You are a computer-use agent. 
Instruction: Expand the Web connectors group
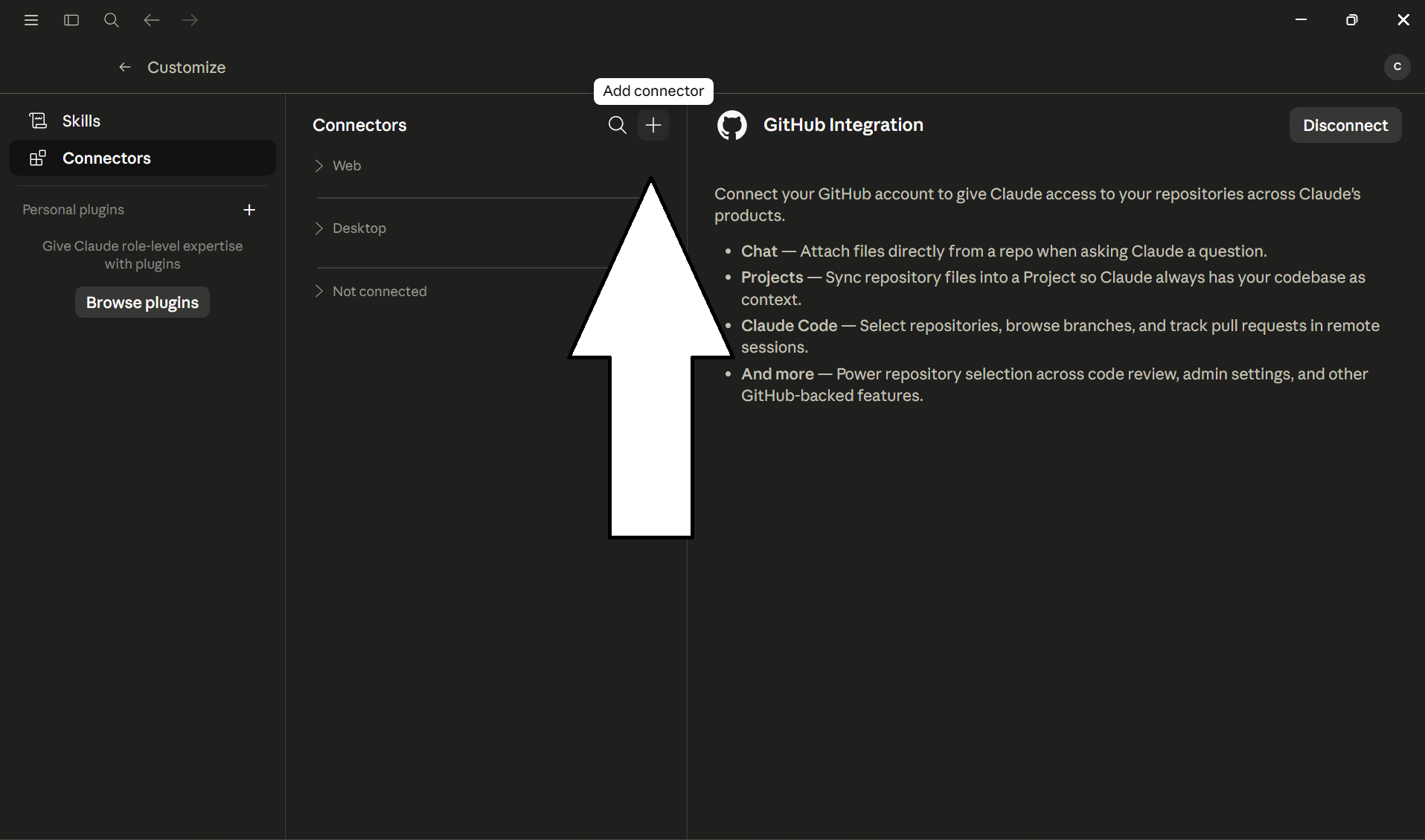point(338,165)
